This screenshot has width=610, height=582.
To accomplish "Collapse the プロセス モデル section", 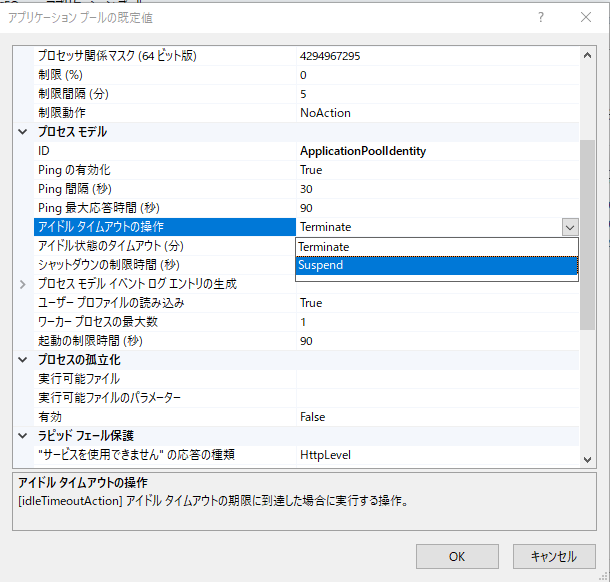I will click(x=23, y=132).
